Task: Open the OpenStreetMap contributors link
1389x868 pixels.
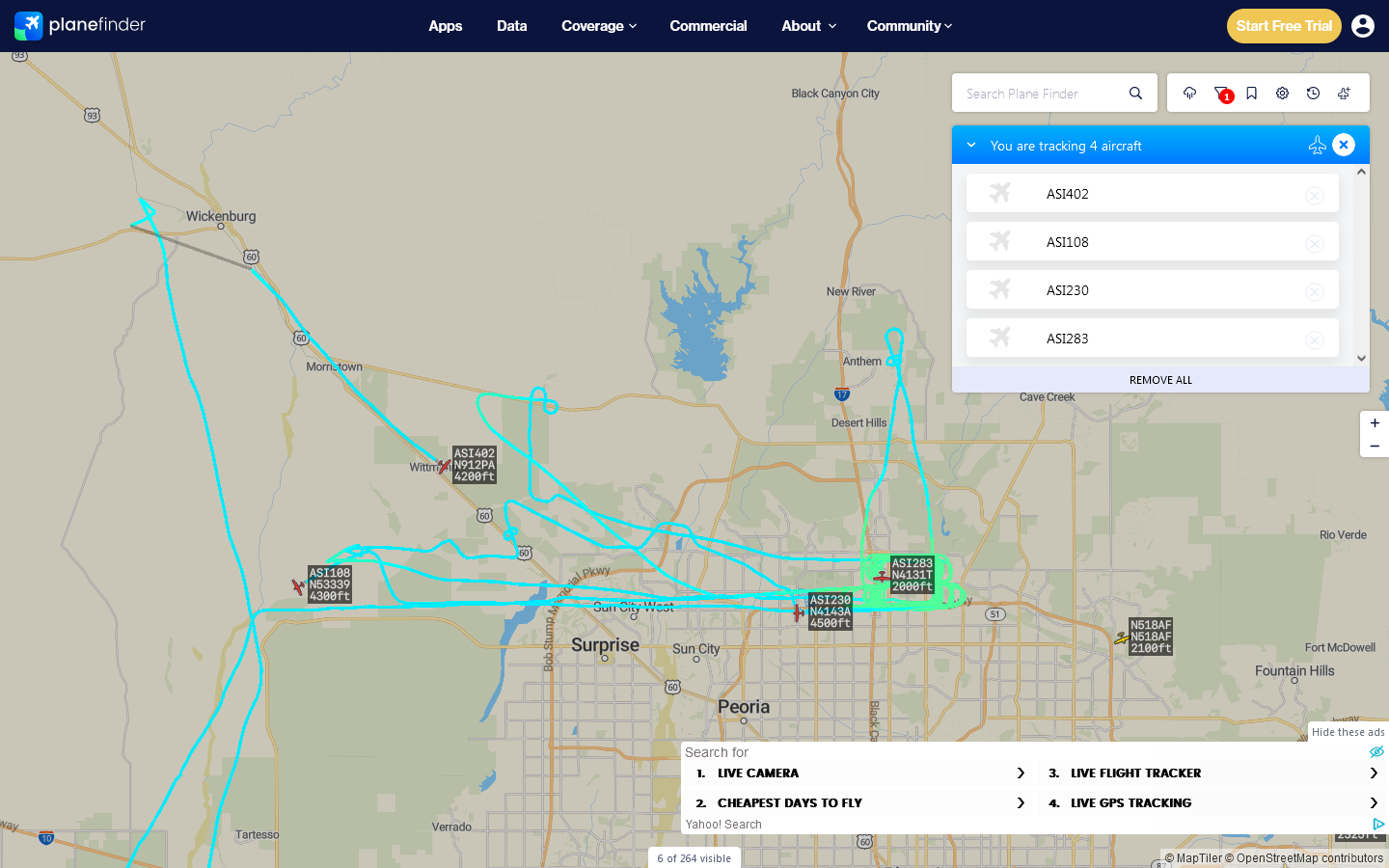Action: pyautogui.click(x=1304, y=858)
